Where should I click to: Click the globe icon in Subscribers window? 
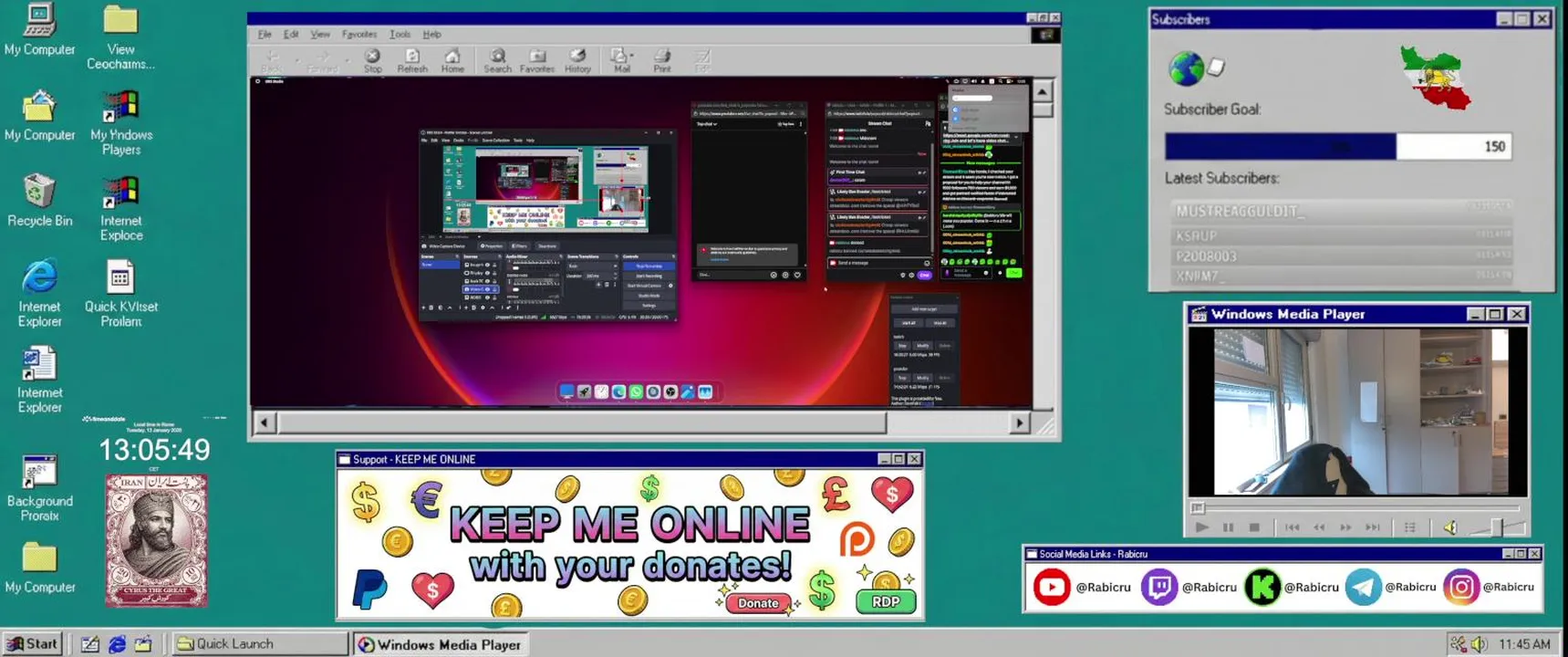[1187, 68]
